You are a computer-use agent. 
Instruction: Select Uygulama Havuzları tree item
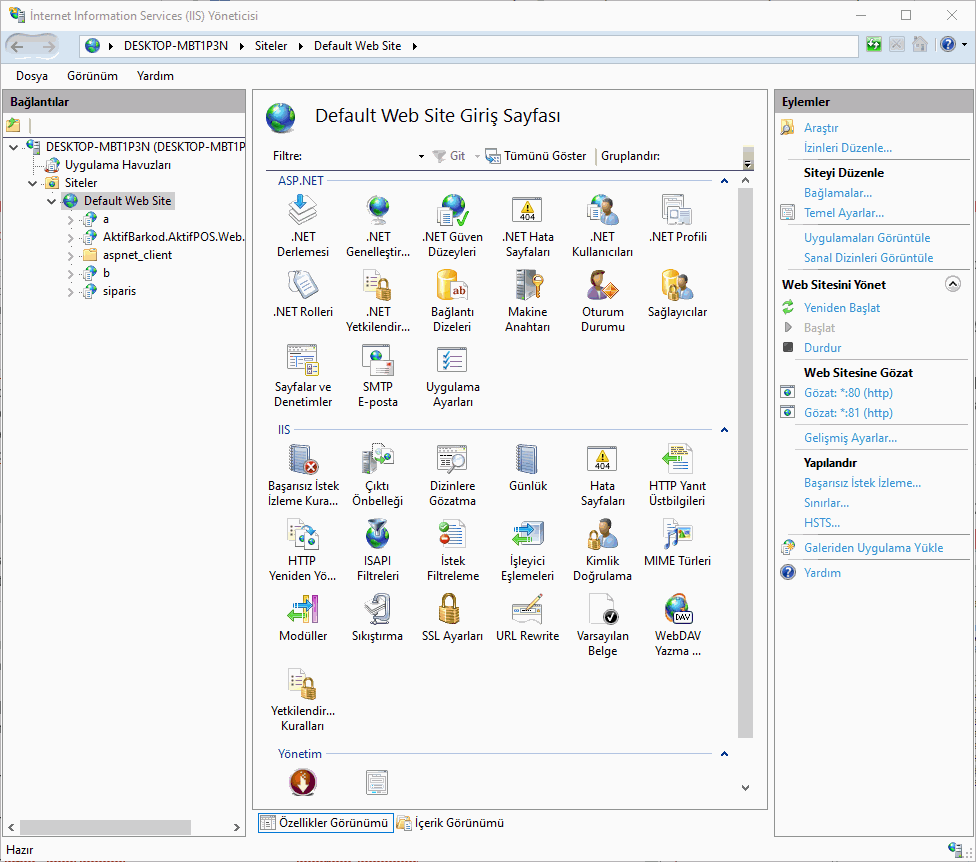click(x=118, y=165)
